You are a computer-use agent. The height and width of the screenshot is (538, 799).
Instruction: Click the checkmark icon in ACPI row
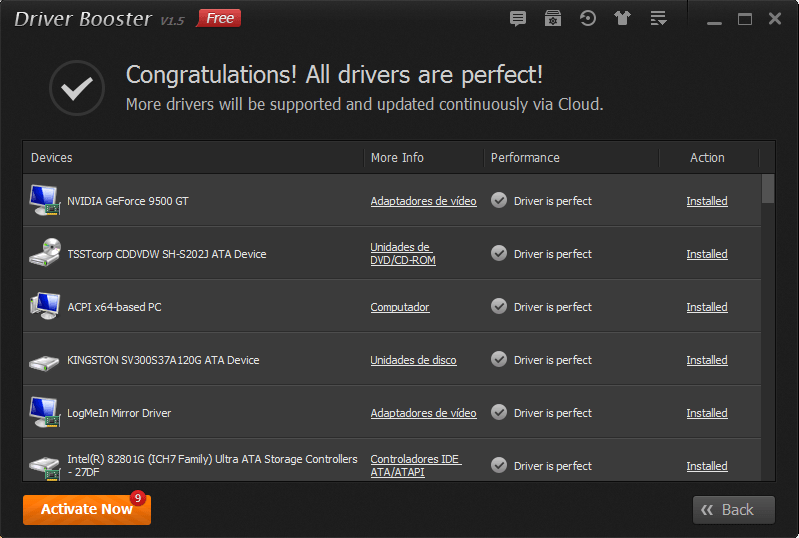pos(499,306)
